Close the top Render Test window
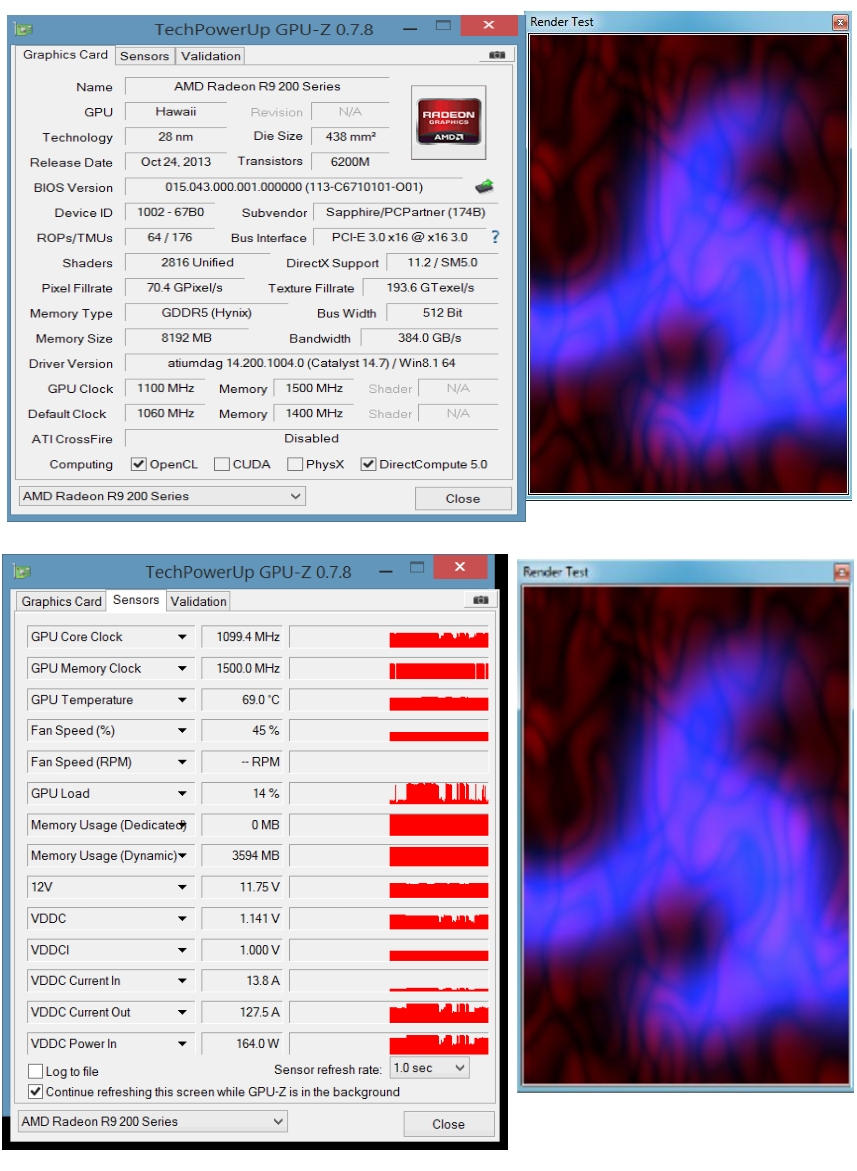The height and width of the screenshot is (1171, 857). [x=840, y=22]
